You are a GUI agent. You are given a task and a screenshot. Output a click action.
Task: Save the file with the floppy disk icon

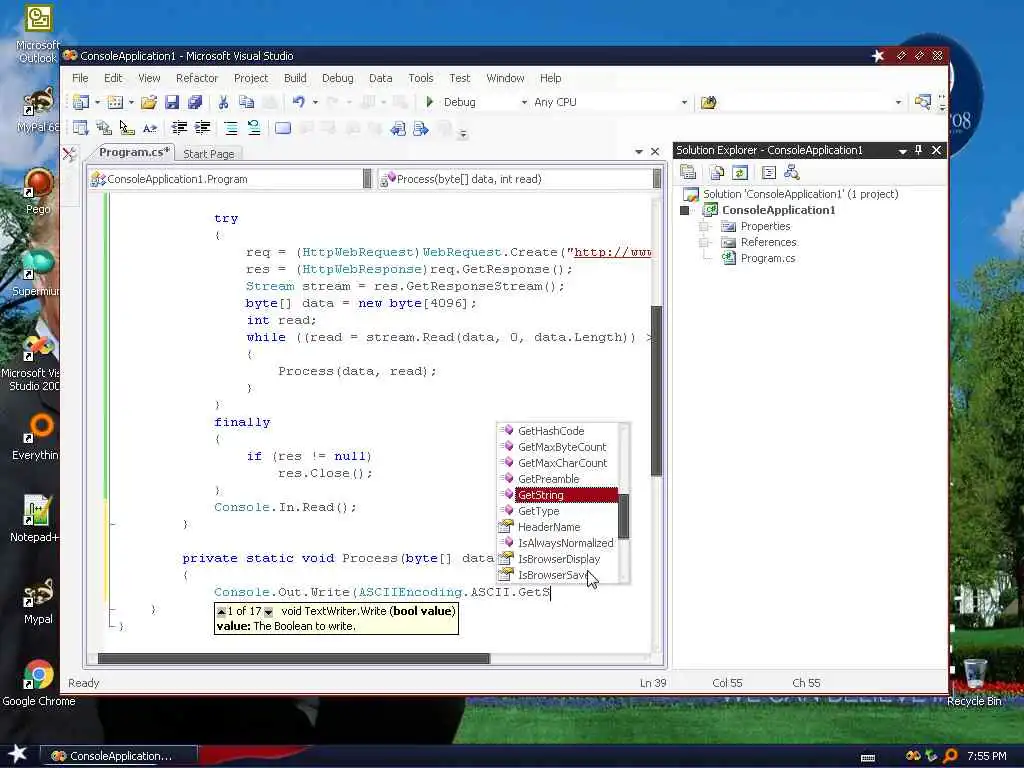tap(172, 102)
